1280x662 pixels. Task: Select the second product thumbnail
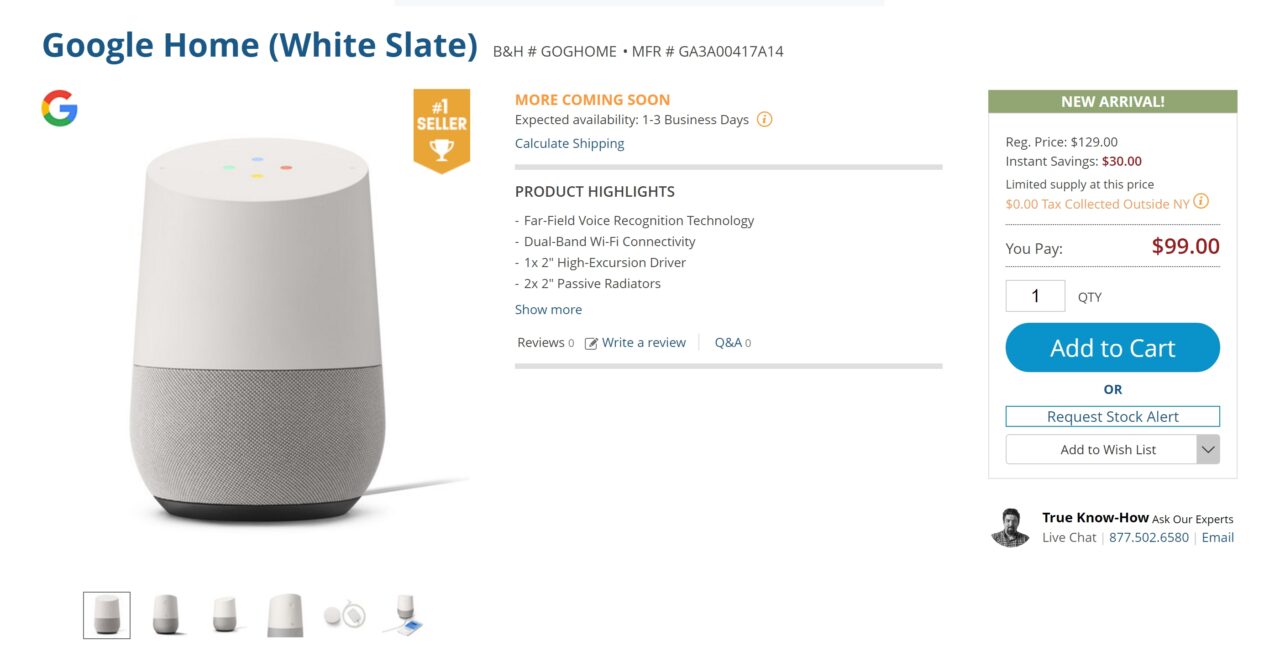pos(166,615)
